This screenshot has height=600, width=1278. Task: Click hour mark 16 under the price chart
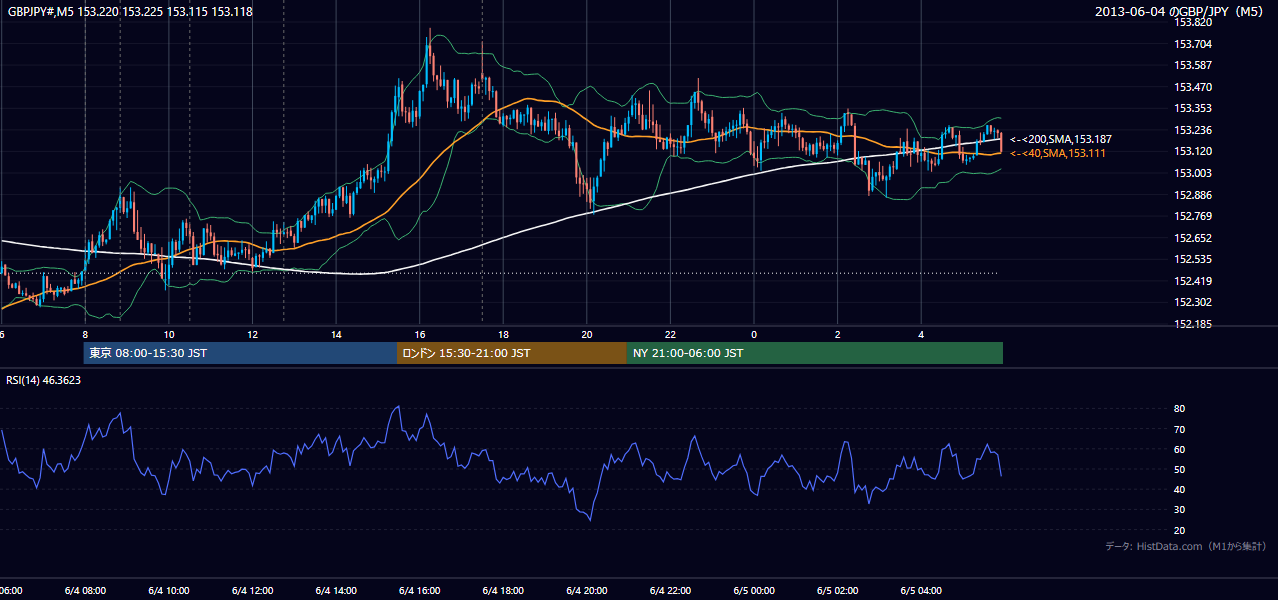tap(420, 334)
